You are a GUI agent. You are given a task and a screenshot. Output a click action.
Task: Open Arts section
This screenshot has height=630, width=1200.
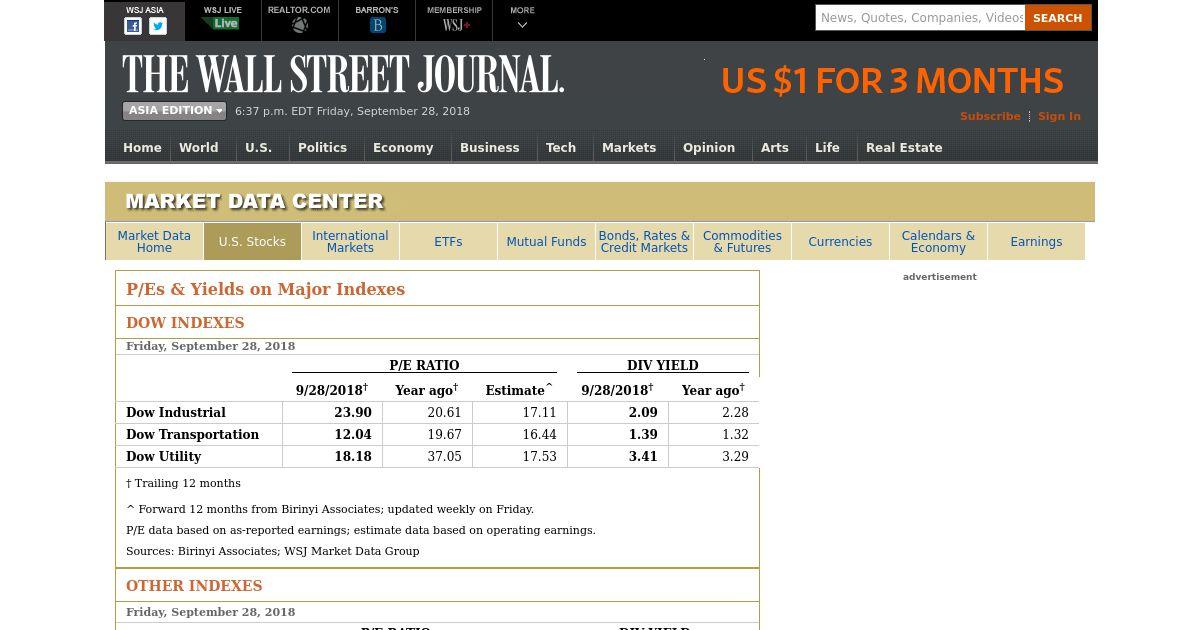[x=774, y=147]
